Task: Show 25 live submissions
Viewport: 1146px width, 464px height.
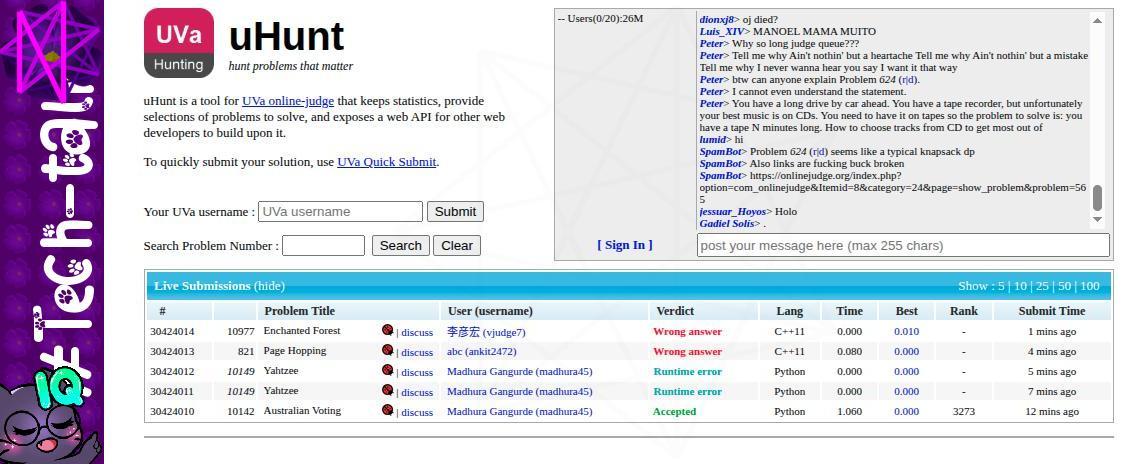Action: 1042,286
